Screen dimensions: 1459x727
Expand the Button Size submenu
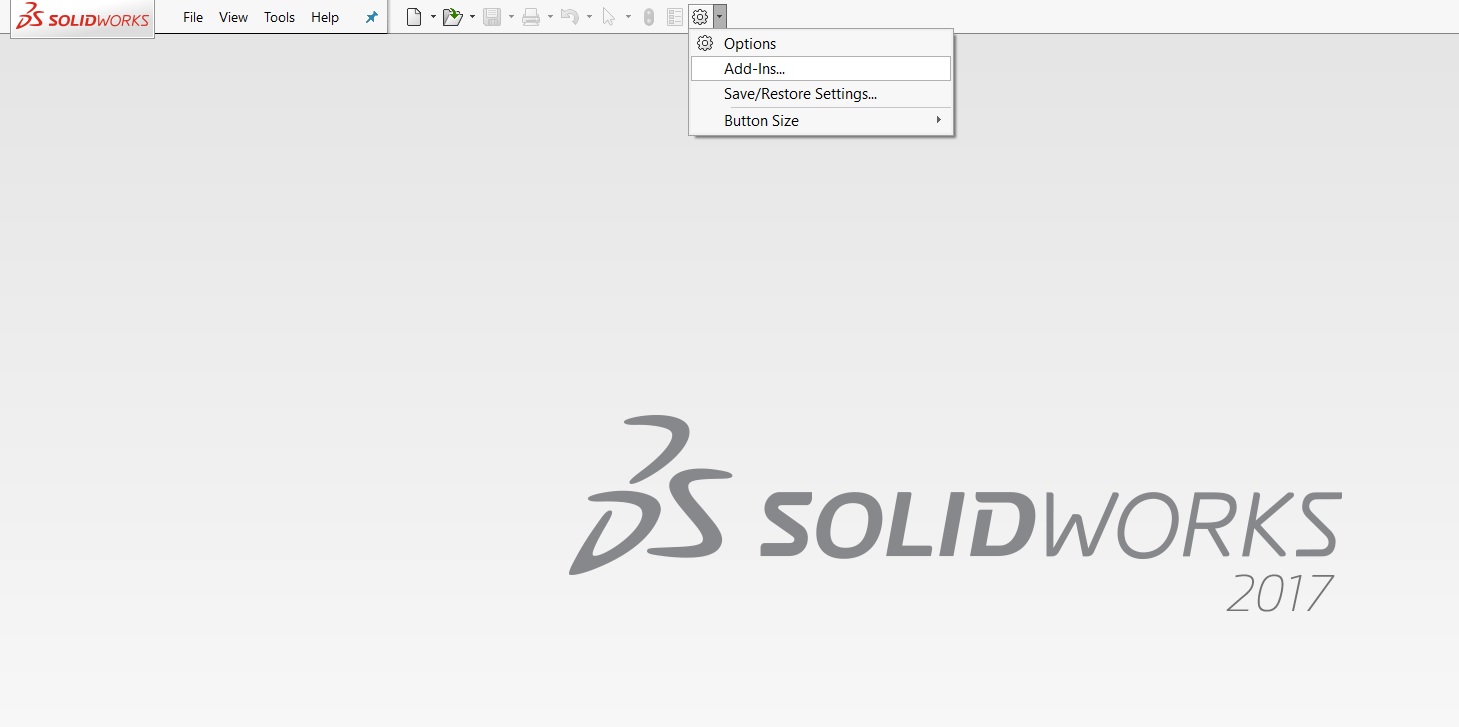tap(821, 121)
